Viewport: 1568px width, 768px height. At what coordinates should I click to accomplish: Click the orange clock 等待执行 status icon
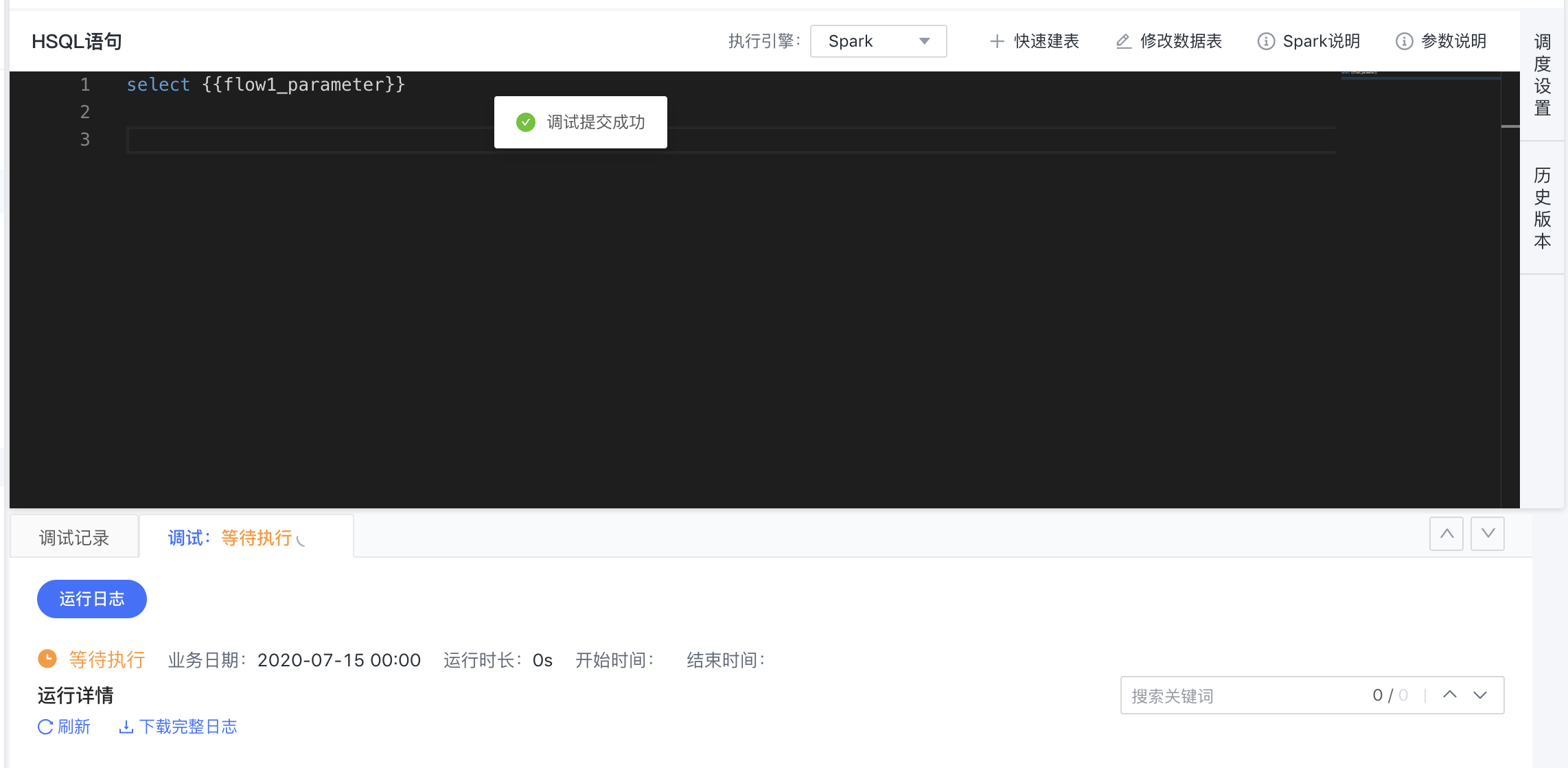click(47, 659)
